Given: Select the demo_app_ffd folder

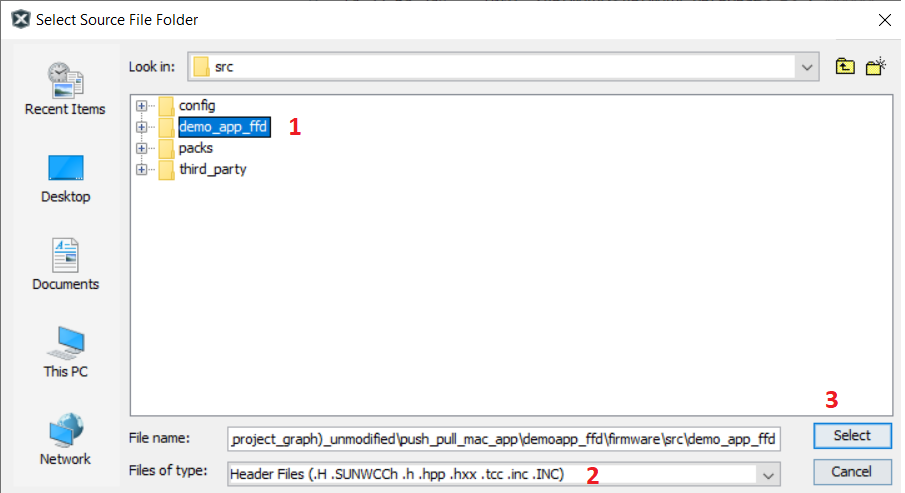Looking at the screenshot, I should pos(223,127).
